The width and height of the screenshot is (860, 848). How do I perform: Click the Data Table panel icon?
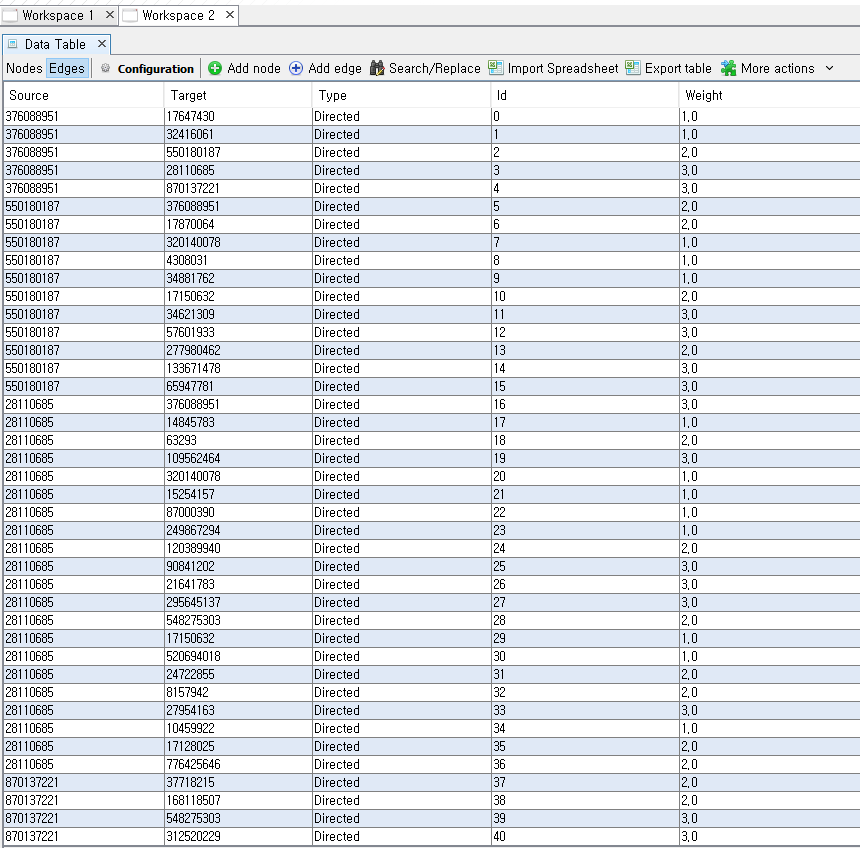tap(13, 44)
